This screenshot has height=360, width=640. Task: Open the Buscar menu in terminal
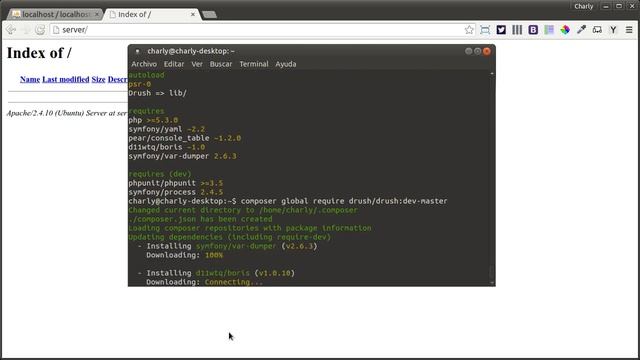tap(221, 64)
